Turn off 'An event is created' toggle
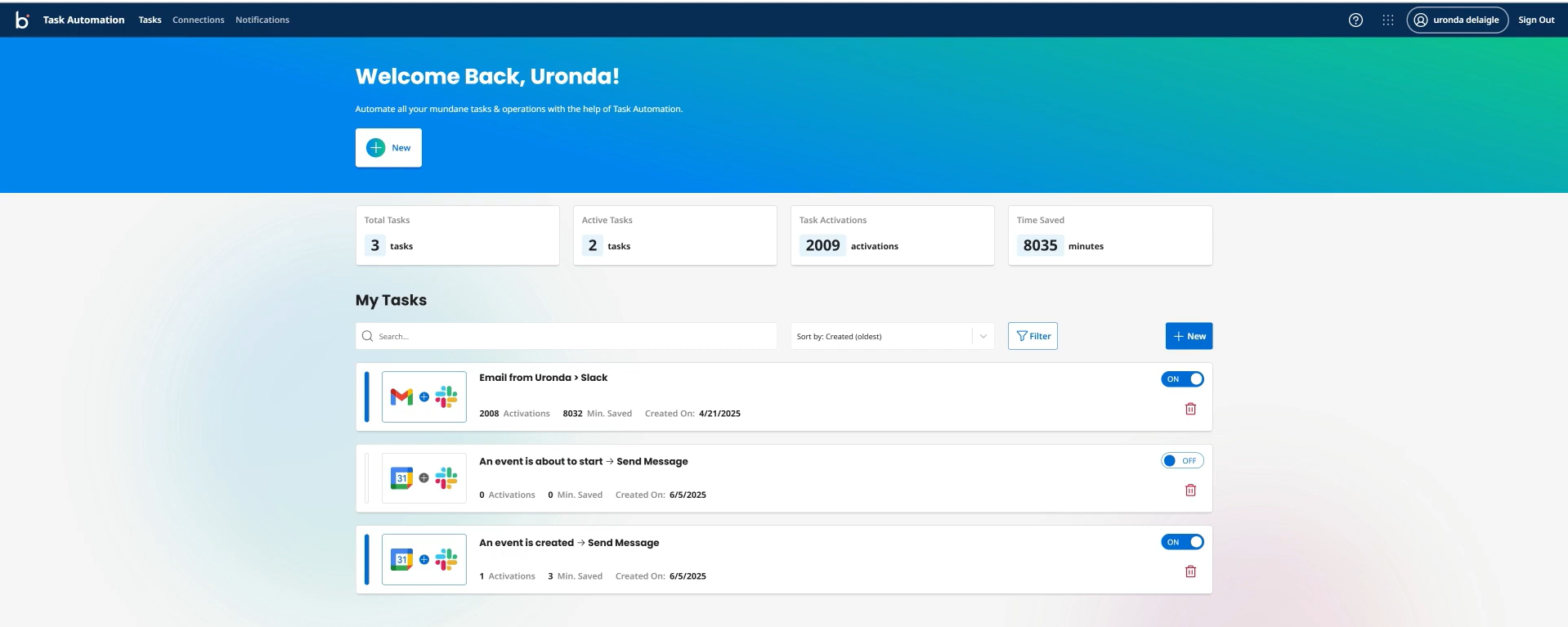This screenshot has width=1568, height=627. 1182,542
